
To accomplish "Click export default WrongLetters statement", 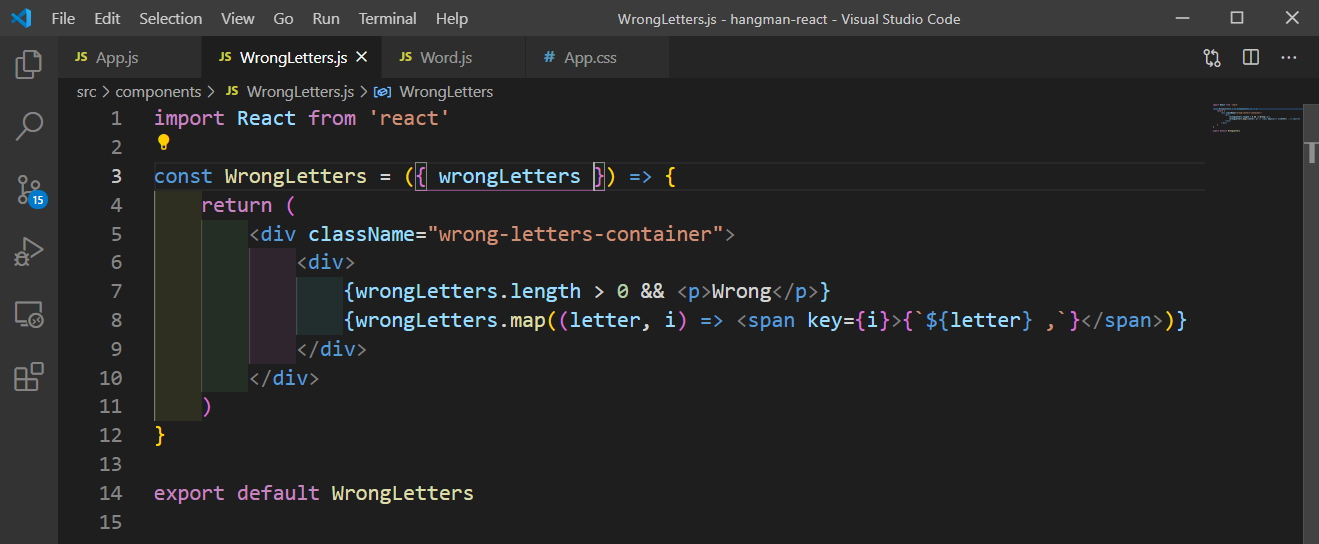I will (314, 493).
